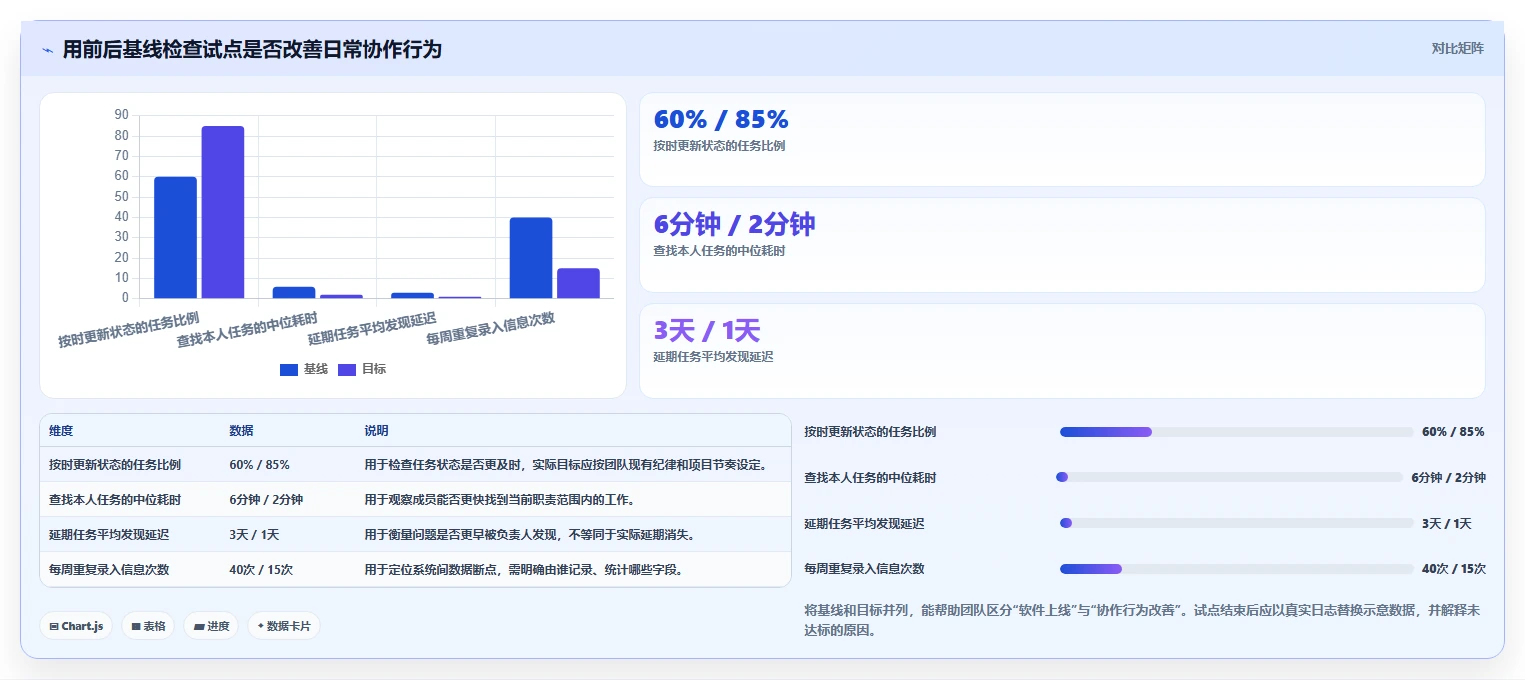Click the progress value 60% / 85%
The width and height of the screenshot is (1525, 680).
click(1453, 432)
